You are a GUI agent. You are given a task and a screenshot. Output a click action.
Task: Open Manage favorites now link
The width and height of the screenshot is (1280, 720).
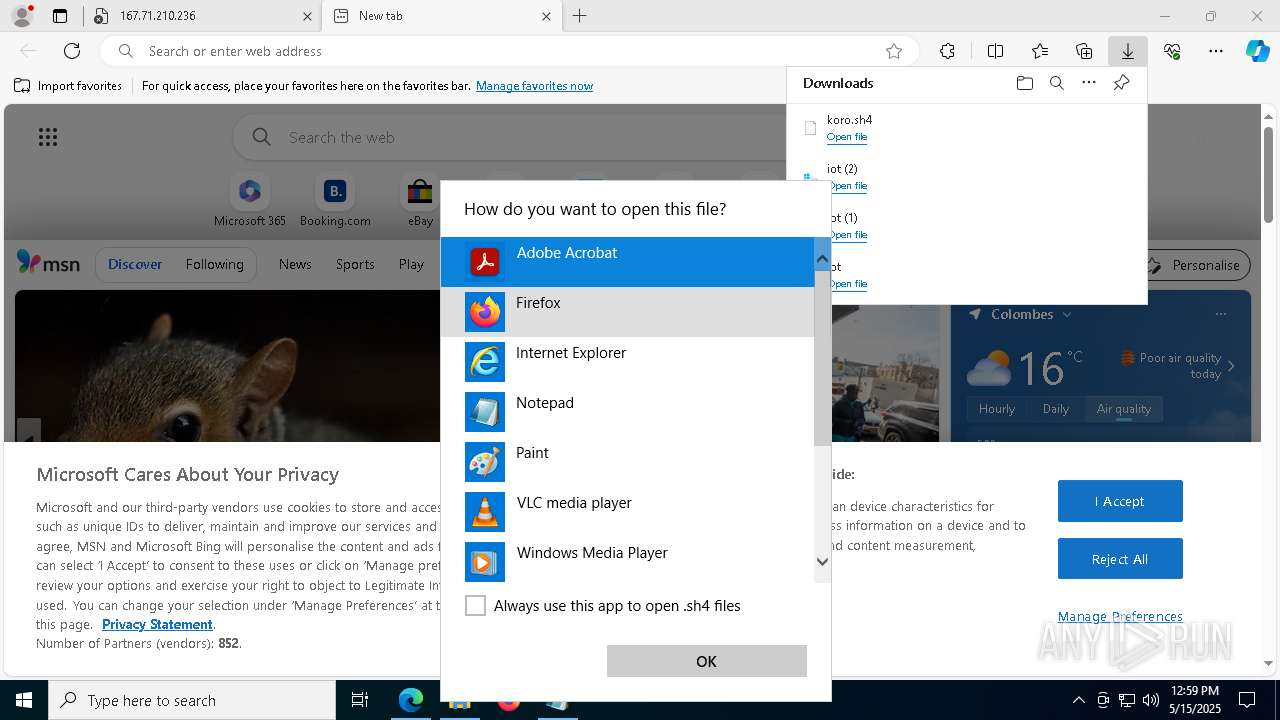click(534, 86)
